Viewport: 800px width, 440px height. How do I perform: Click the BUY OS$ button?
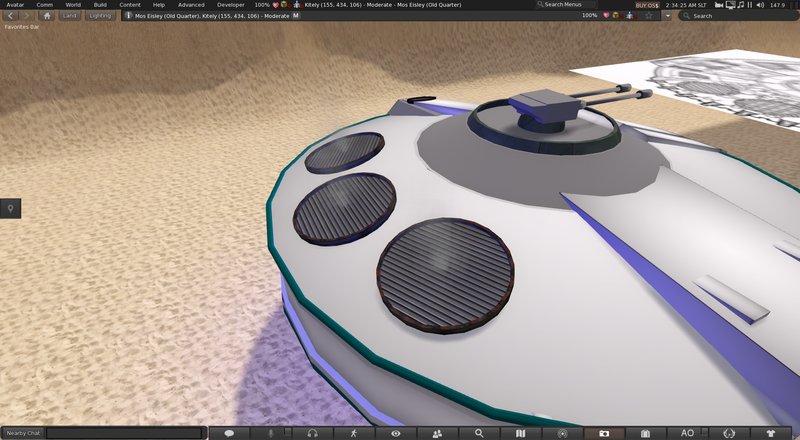click(647, 5)
